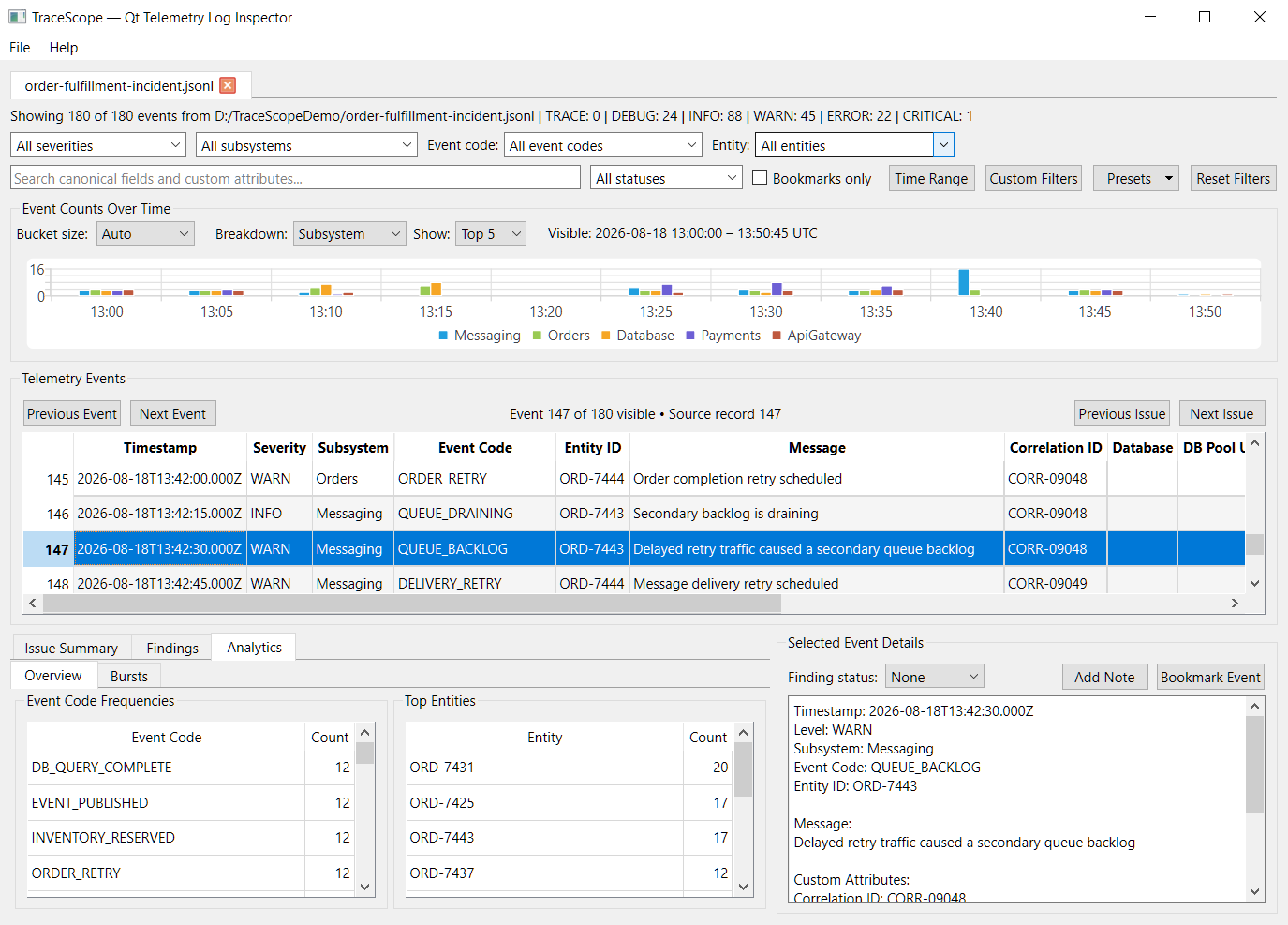Click the Event Code Frequencies scroll-down arrow
Viewport: 1288px width, 925px height.
click(365, 887)
